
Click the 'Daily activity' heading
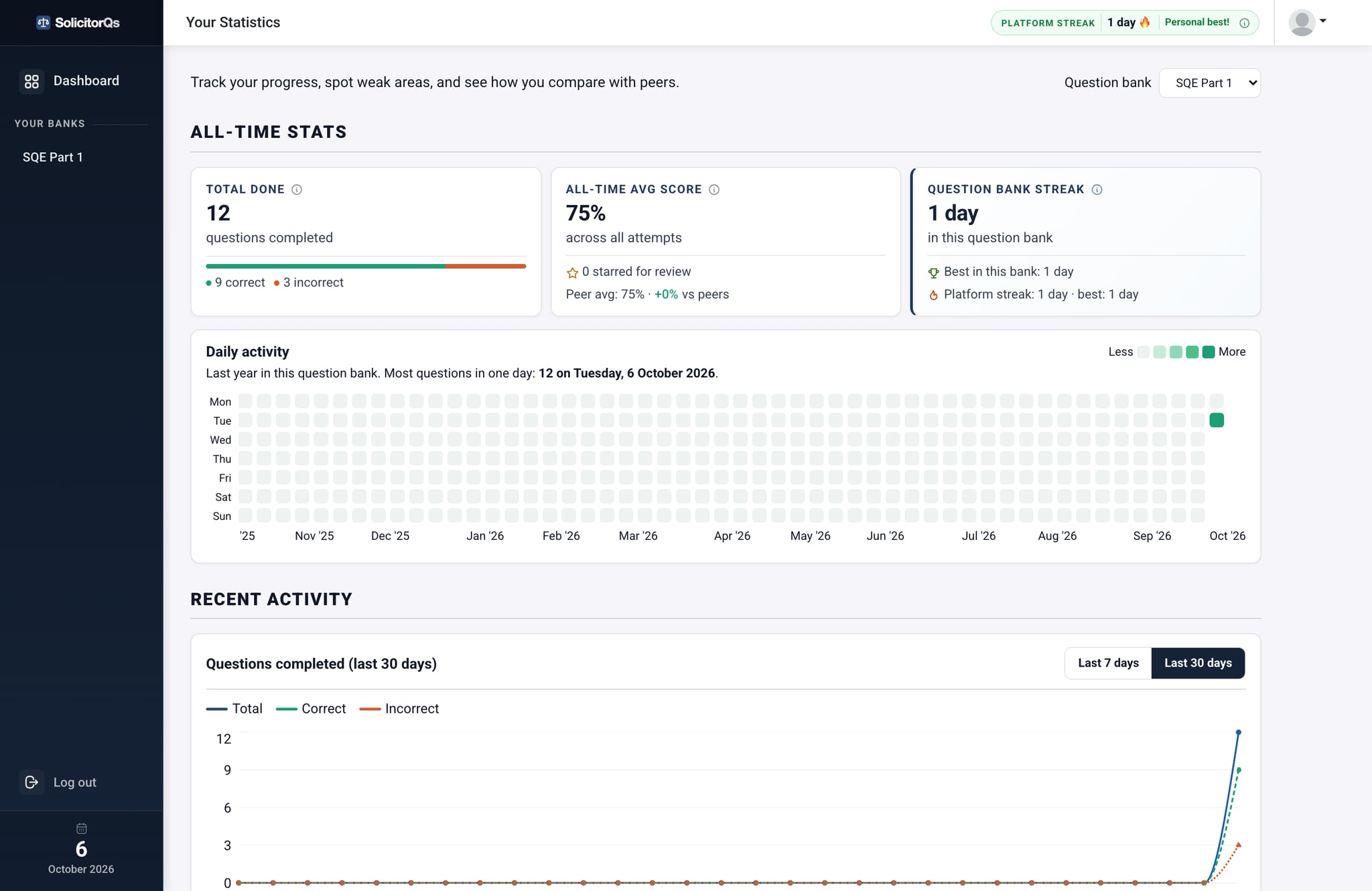pyautogui.click(x=247, y=352)
